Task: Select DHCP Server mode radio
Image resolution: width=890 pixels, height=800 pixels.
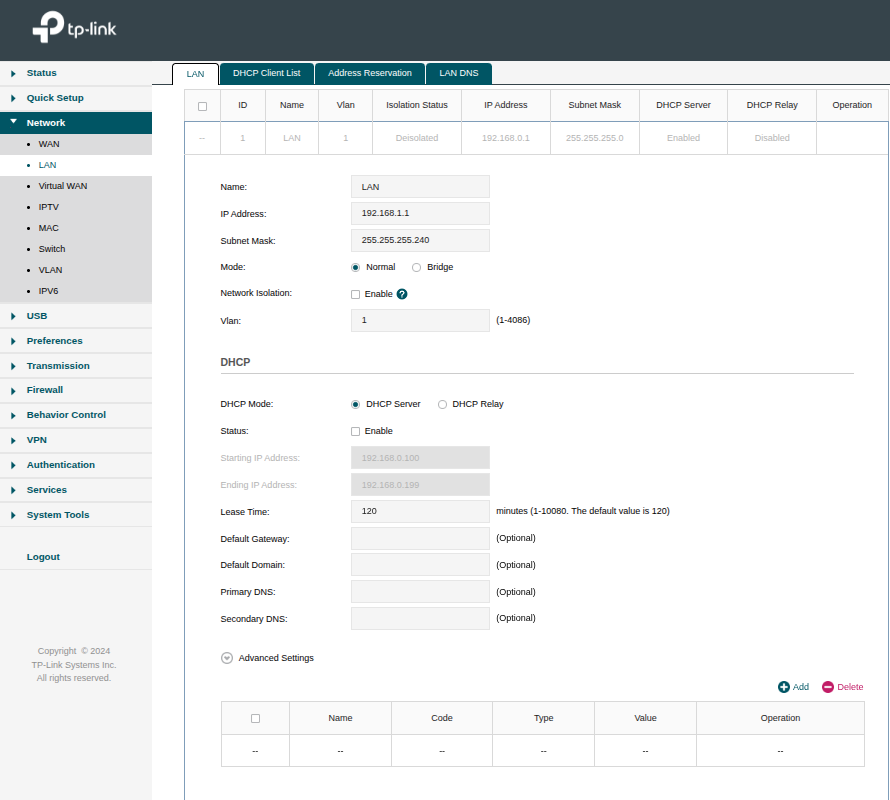Action: (x=355, y=404)
